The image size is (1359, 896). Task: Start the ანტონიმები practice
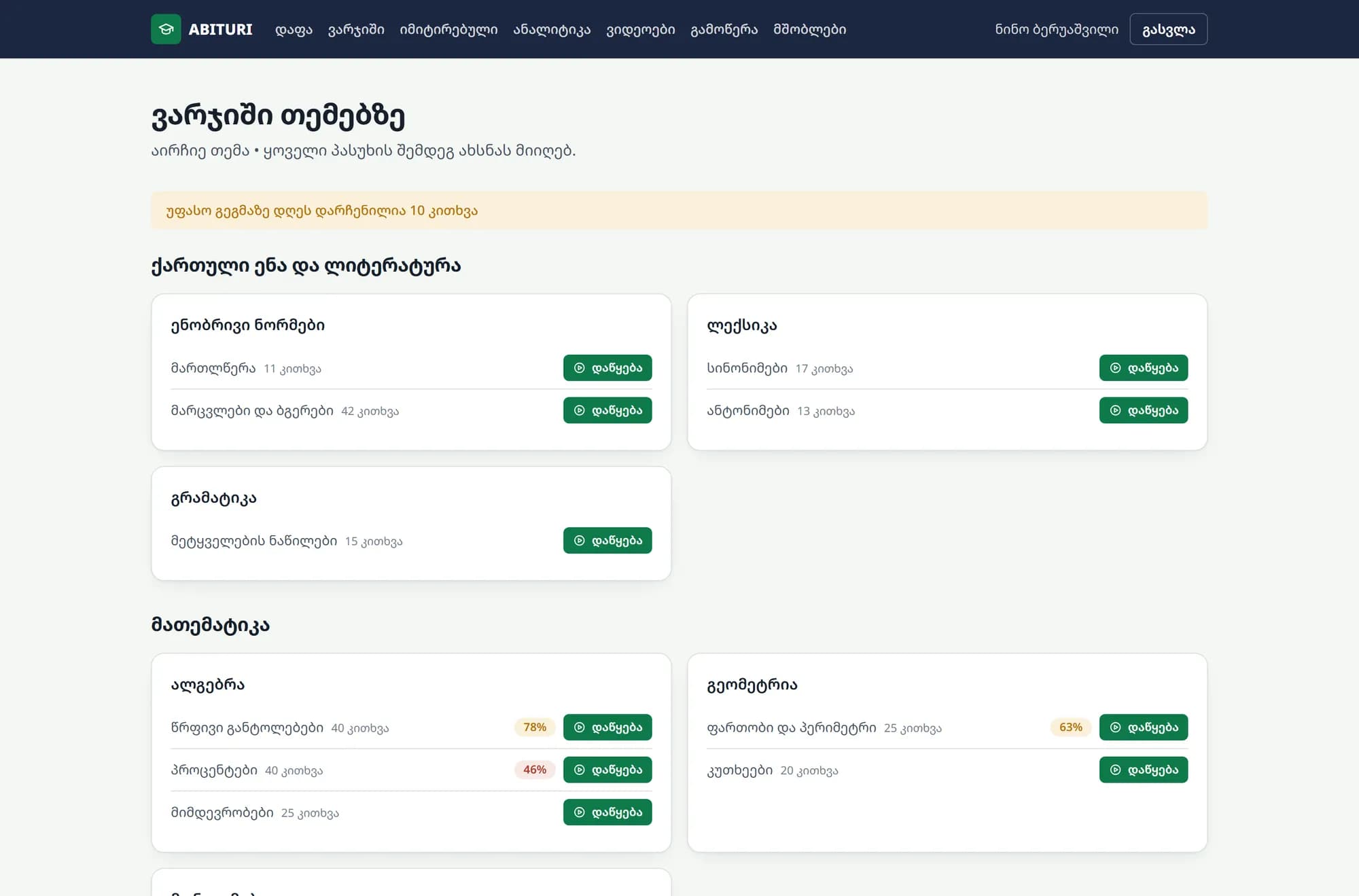point(1144,410)
